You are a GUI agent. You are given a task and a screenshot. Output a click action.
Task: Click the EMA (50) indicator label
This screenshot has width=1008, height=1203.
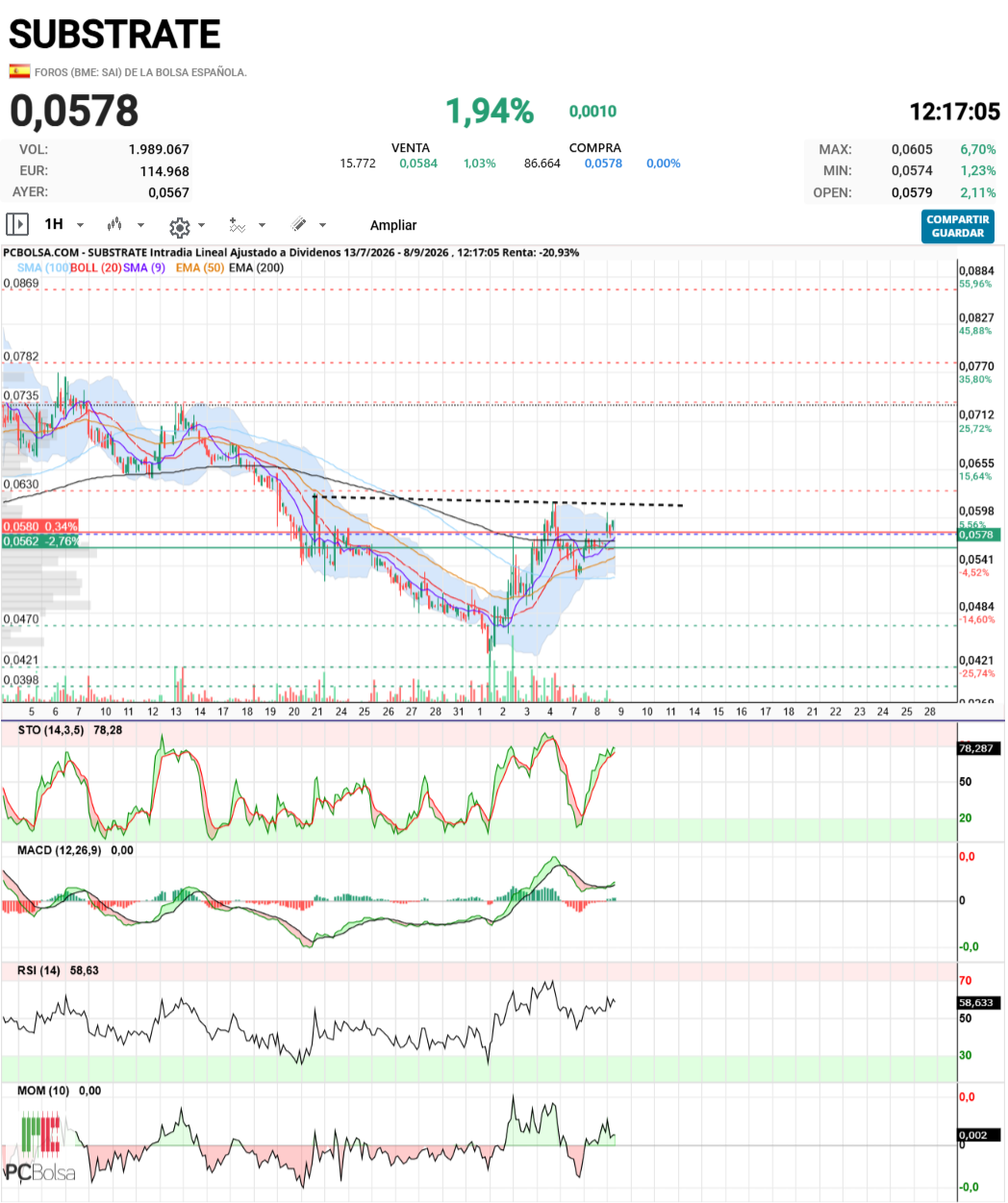point(200,267)
